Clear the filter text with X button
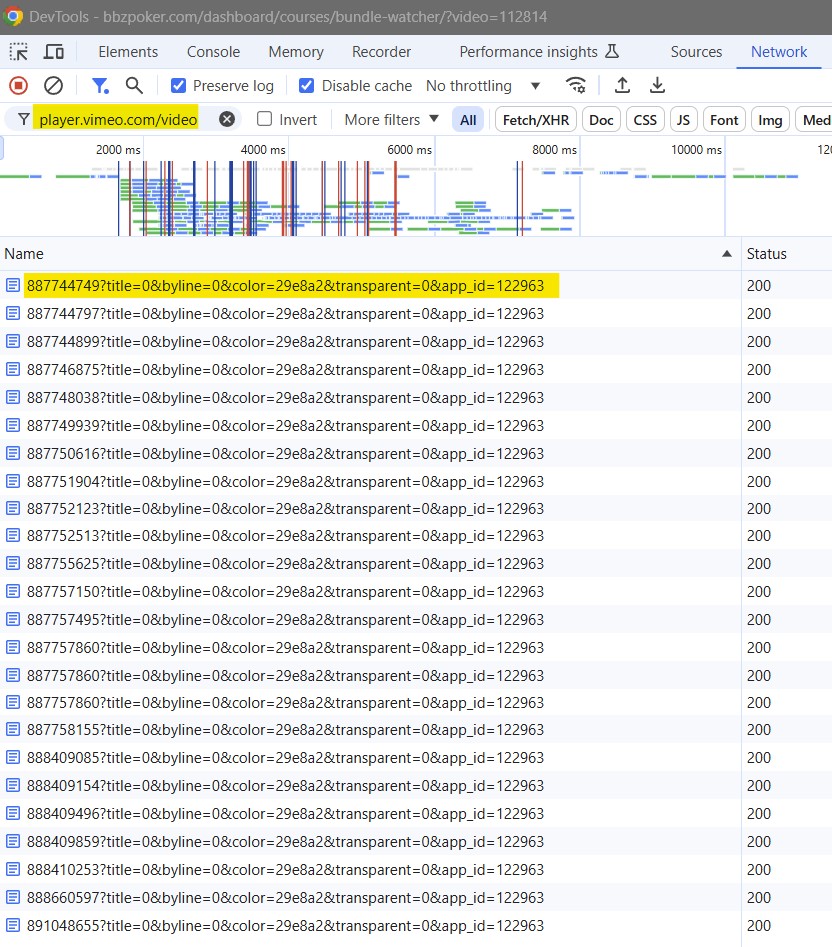The image size is (832, 947). (x=227, y=119)
